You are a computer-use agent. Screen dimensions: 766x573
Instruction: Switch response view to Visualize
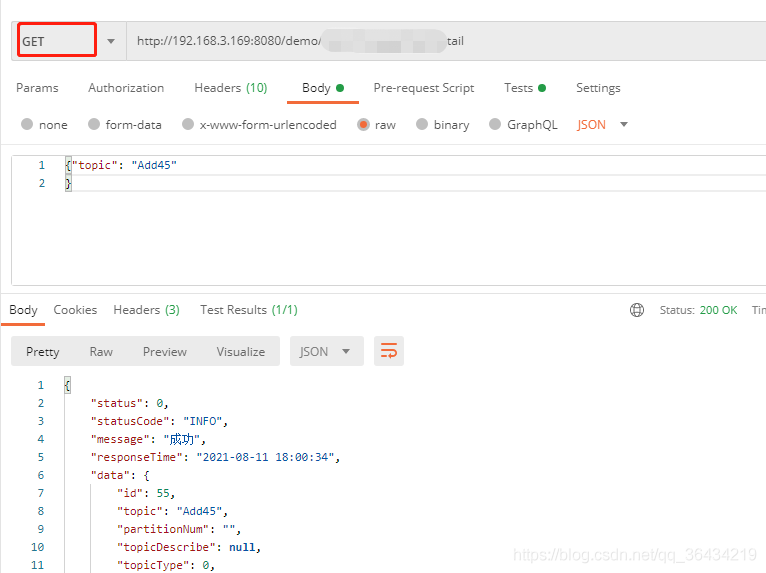tap(241, 352)
